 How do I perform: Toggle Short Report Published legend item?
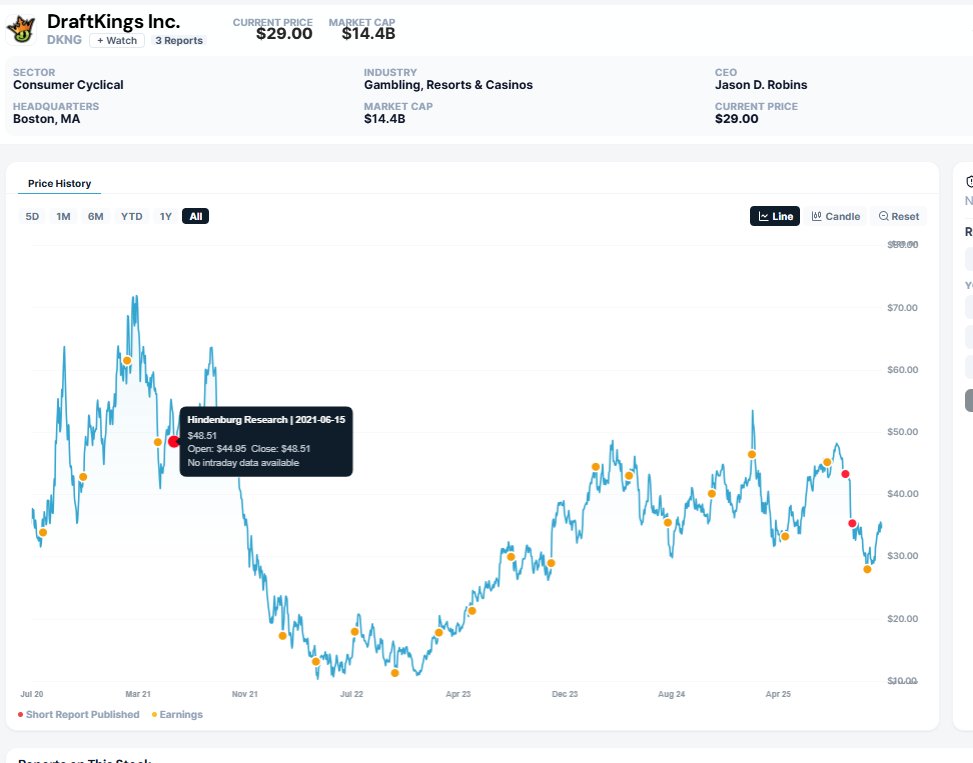coord(79,715)
